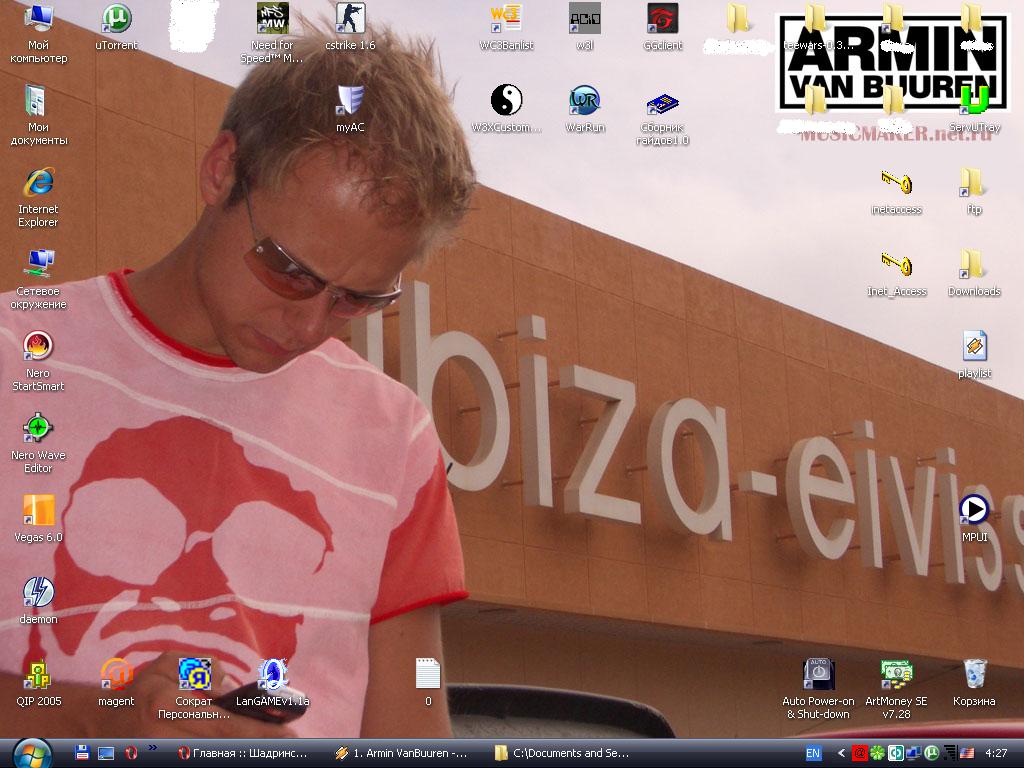Switch to Главная :: Шадринс... taskbar window

[x=242, y=753]
